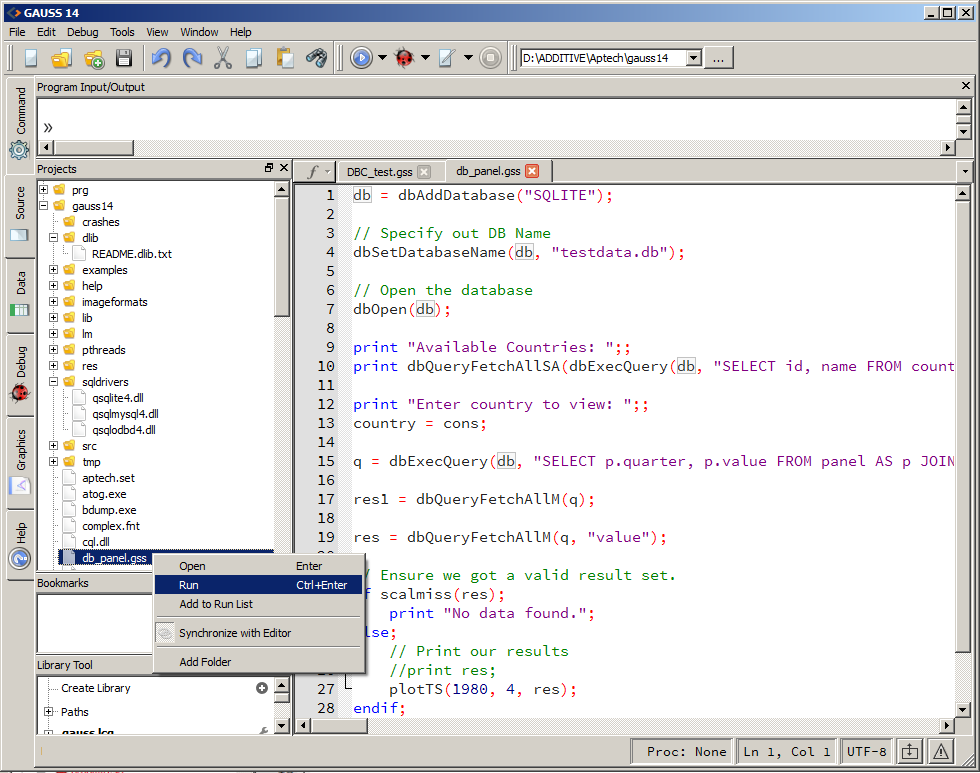
Task: Open the File menu
Action: click(17, 32)
